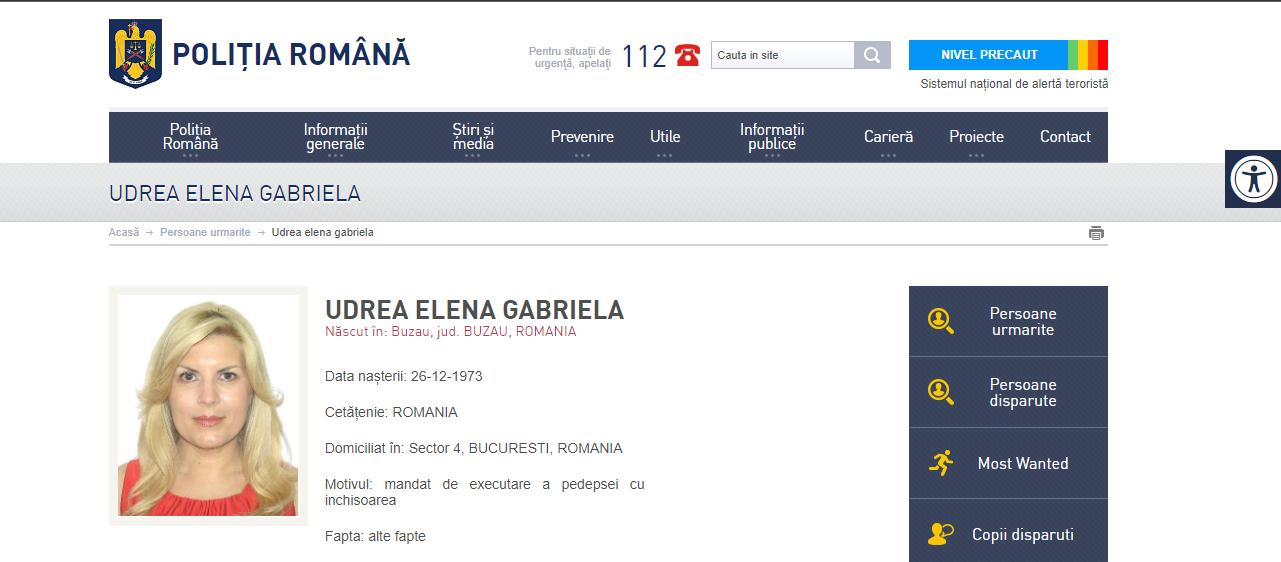Click the printer icon to print the page

[1096, 233]
